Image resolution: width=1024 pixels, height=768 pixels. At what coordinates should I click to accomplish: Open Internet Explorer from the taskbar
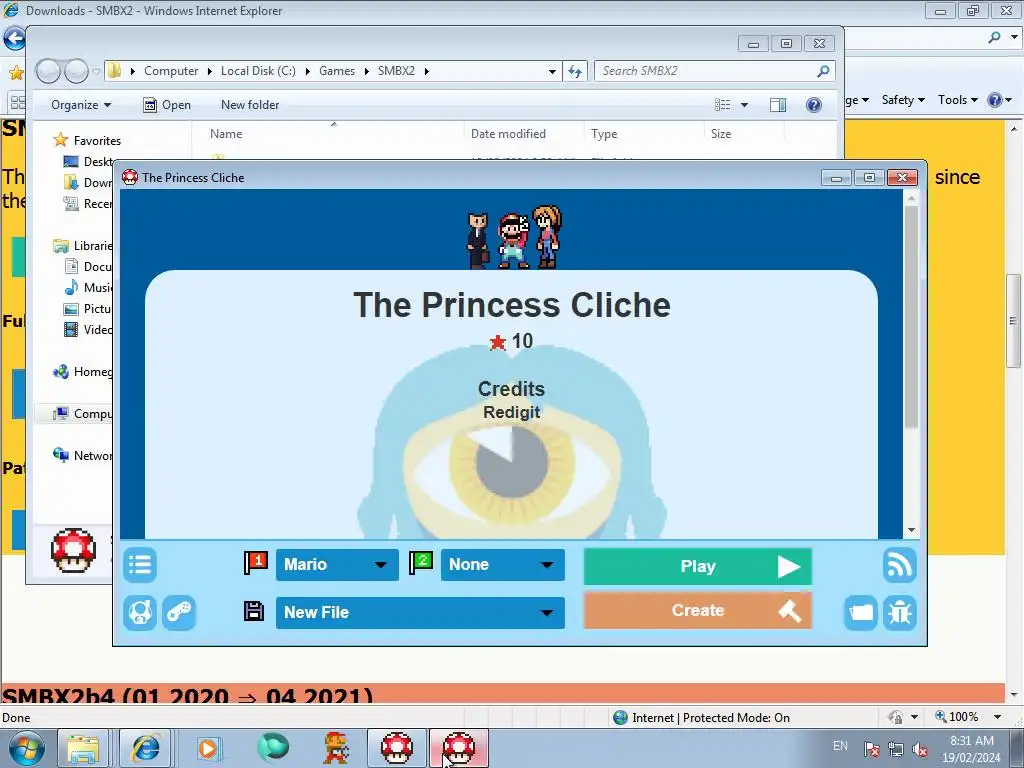pos(146,748)
